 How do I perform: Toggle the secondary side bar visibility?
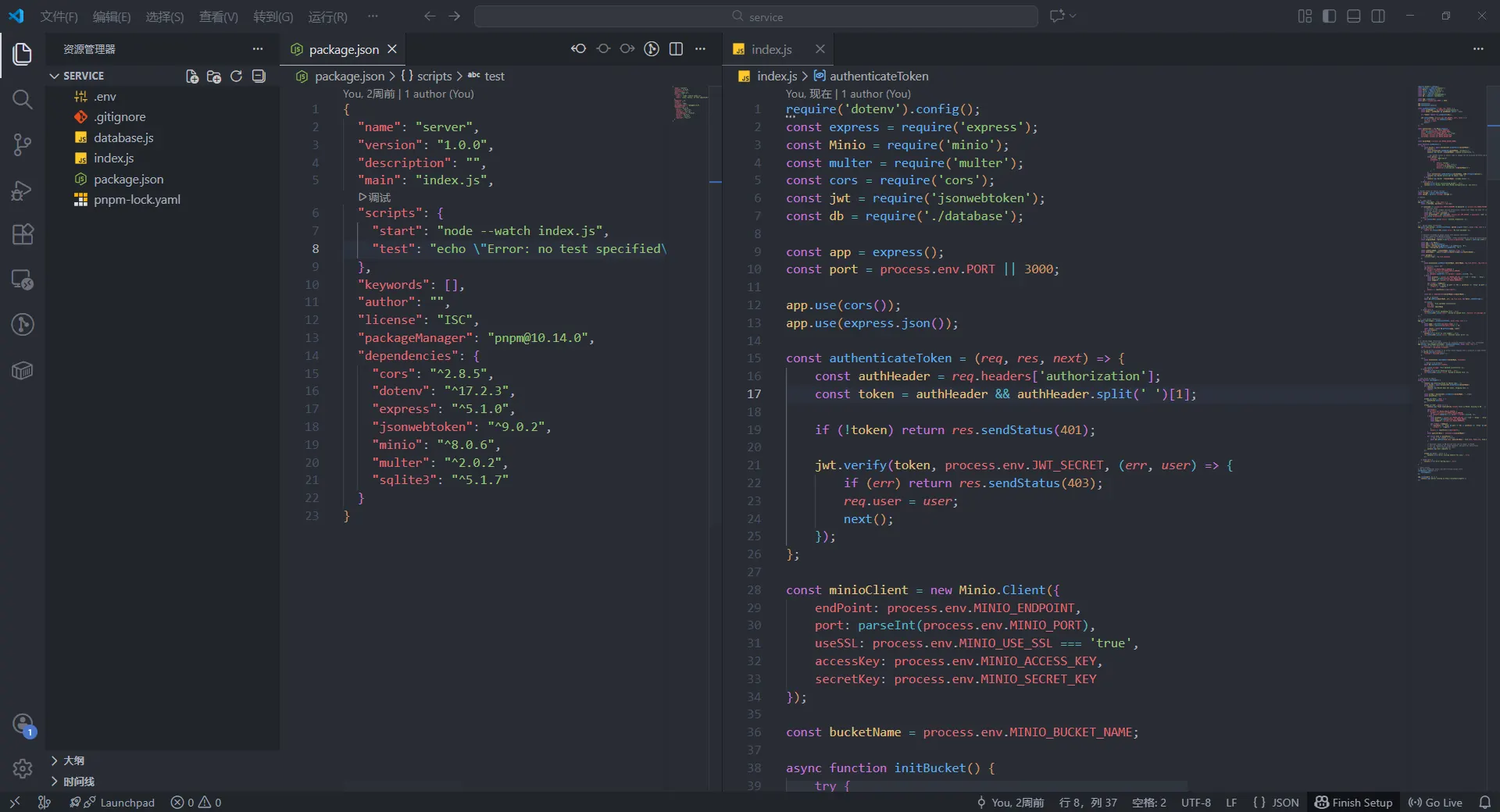point(1378,16)
